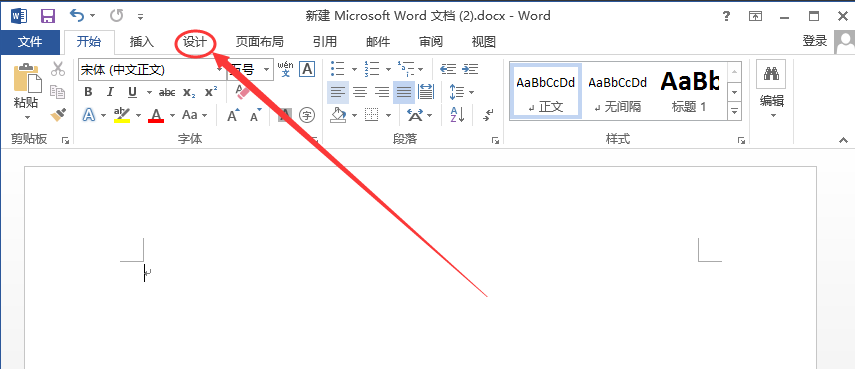This screenshot has width=855, height=369.
Task: Apply the 标题 1 style
Action: point(689,90)
